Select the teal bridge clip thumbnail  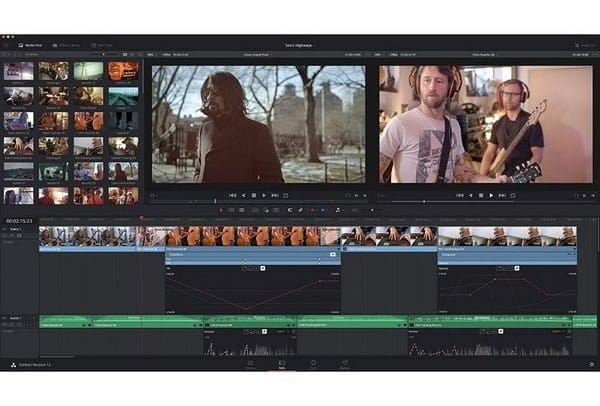pos(123,96)
